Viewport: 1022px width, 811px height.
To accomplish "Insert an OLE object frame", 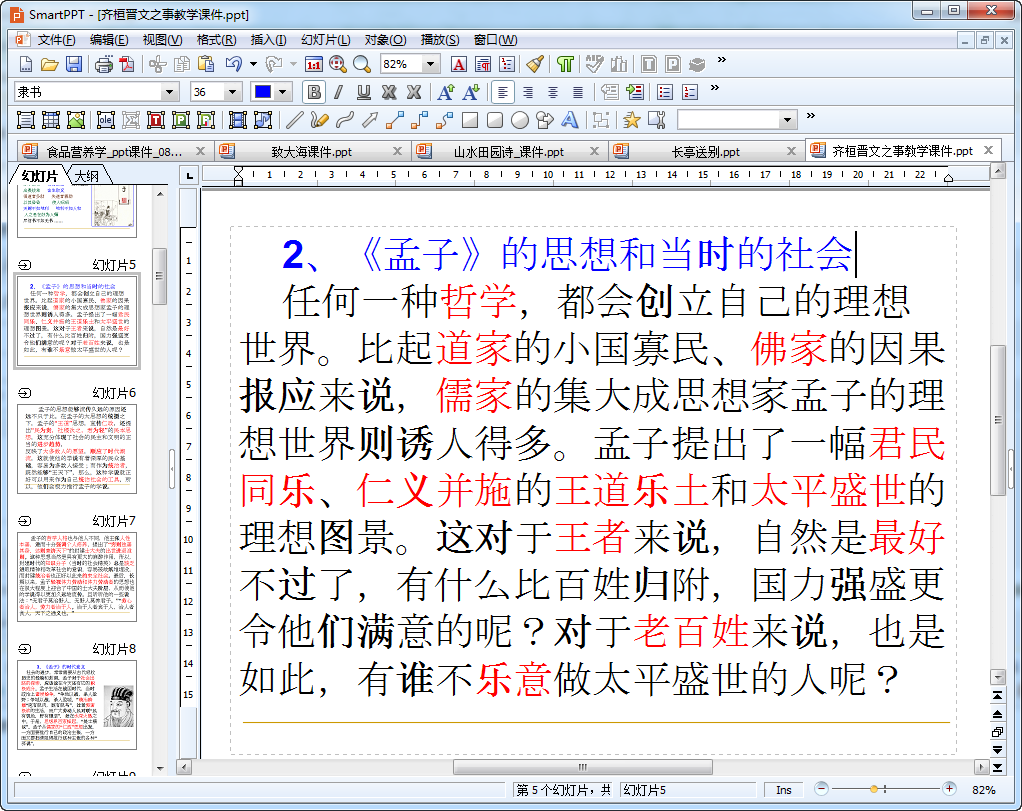I will point(106,120).
